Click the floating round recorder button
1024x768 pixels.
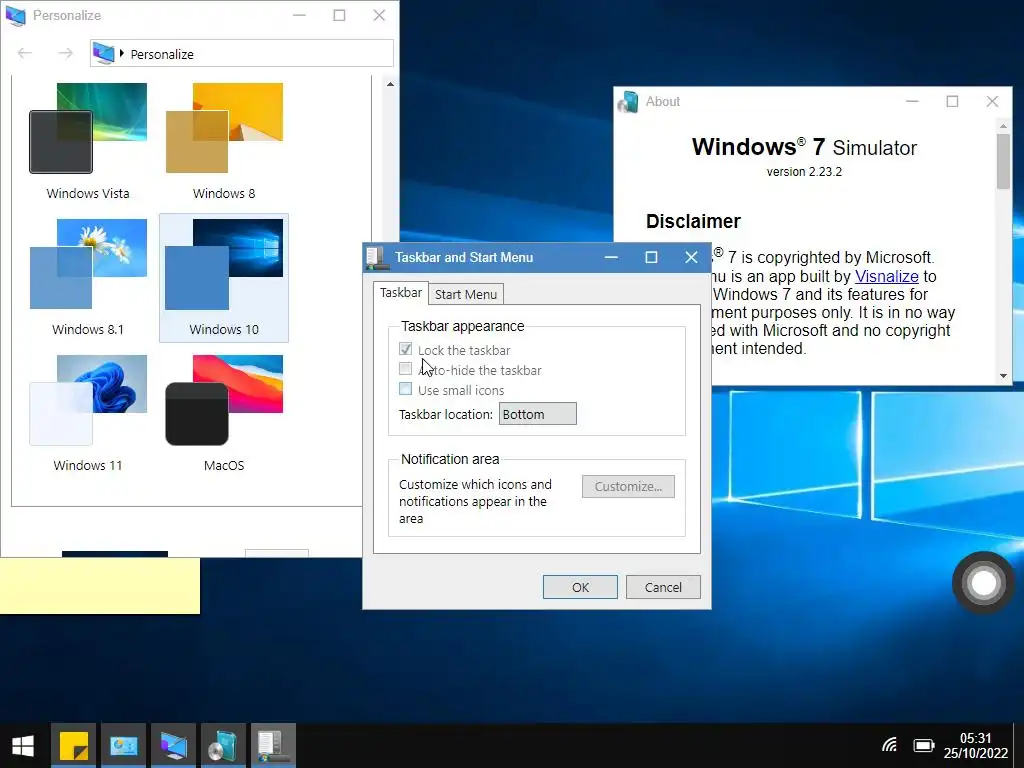[984, 583]
